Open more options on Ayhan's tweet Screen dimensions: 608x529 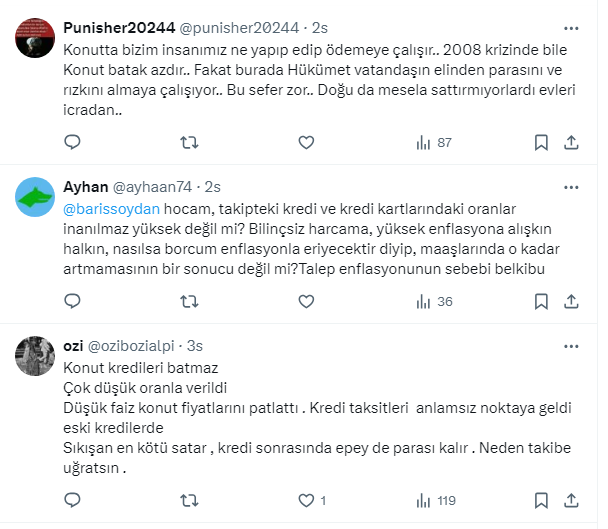pos(571,187)
